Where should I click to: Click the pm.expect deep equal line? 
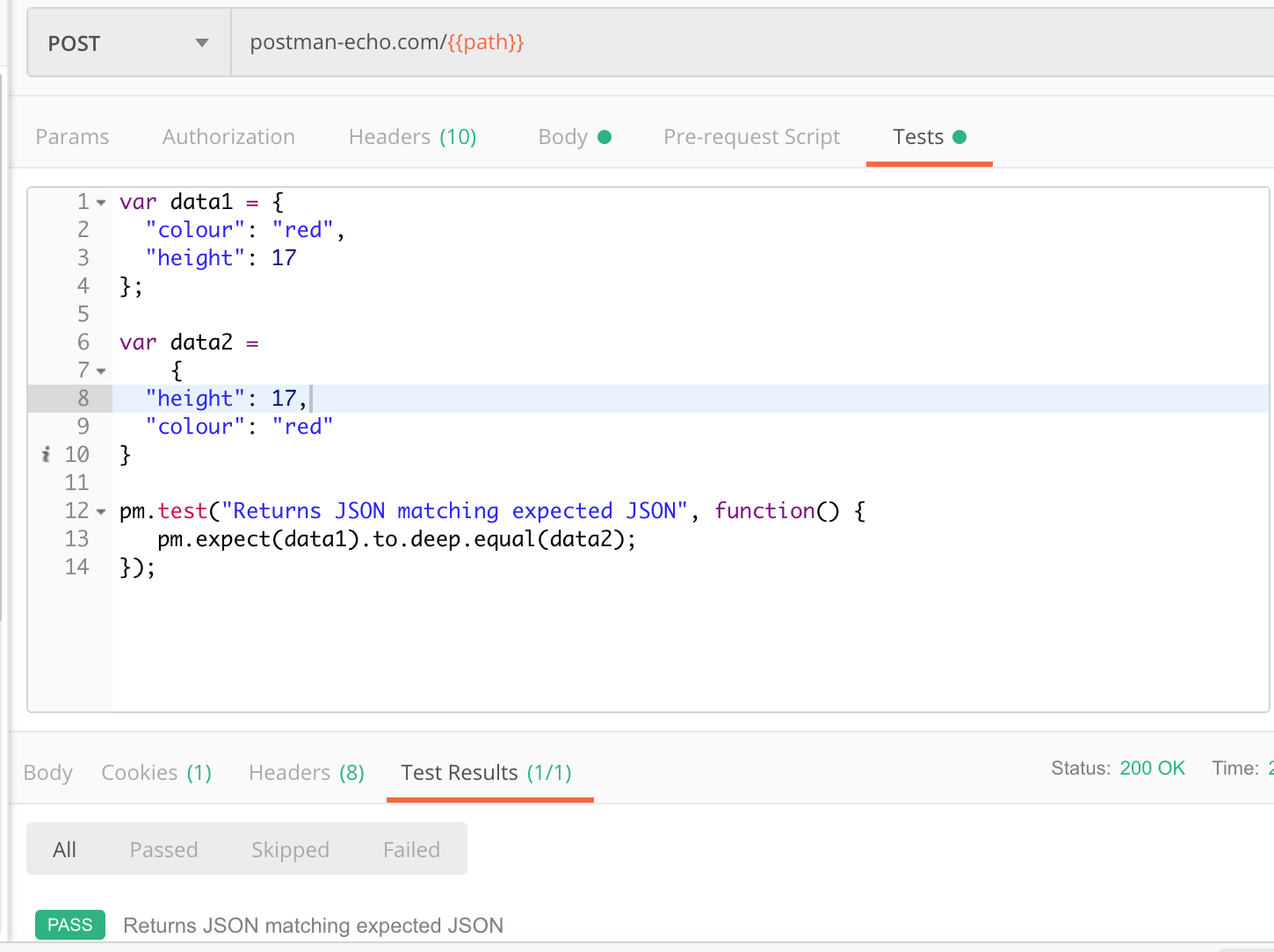click(x=397, y=539)
